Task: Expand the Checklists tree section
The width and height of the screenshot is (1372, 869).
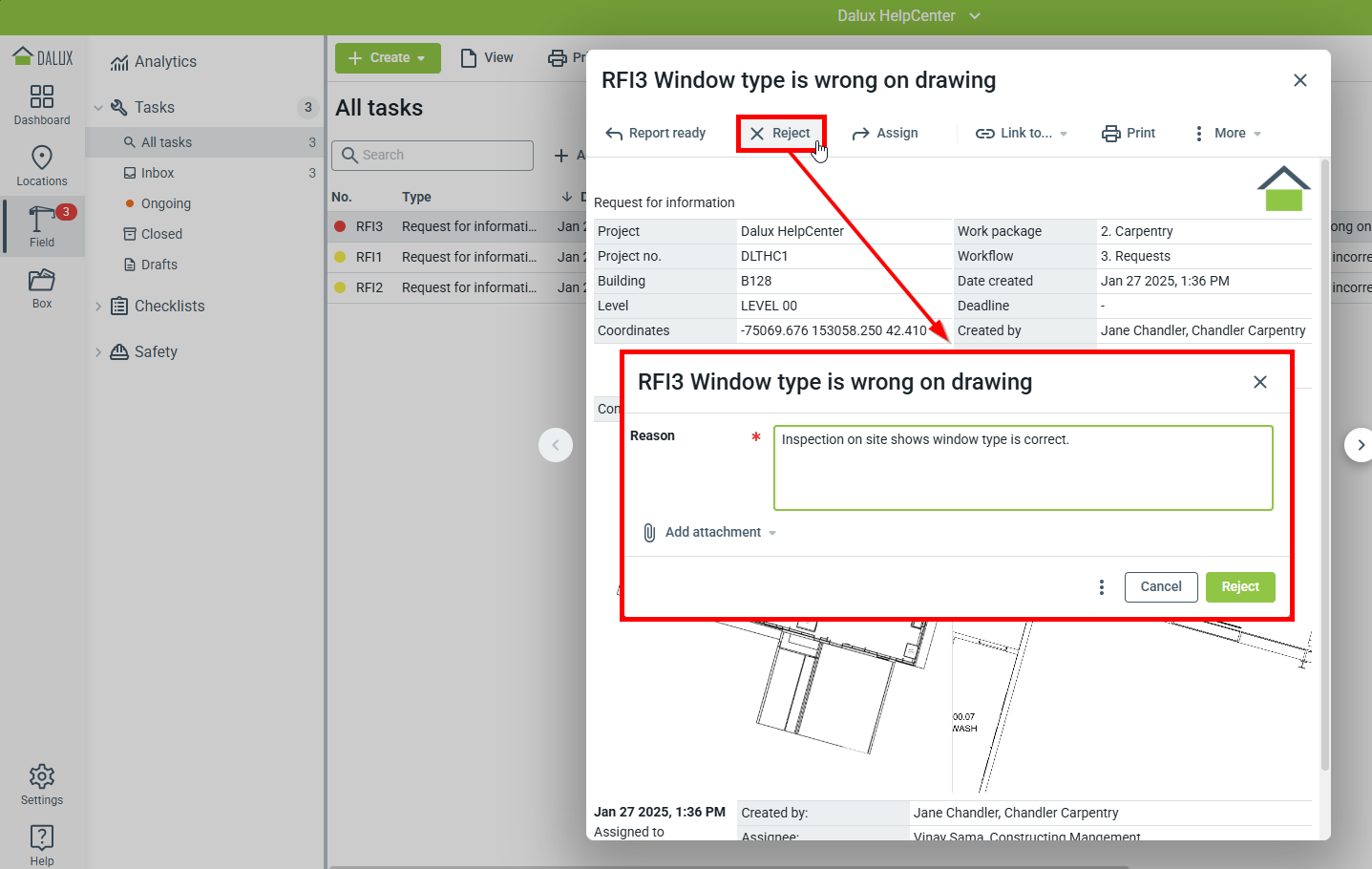Action: point(98,307)
